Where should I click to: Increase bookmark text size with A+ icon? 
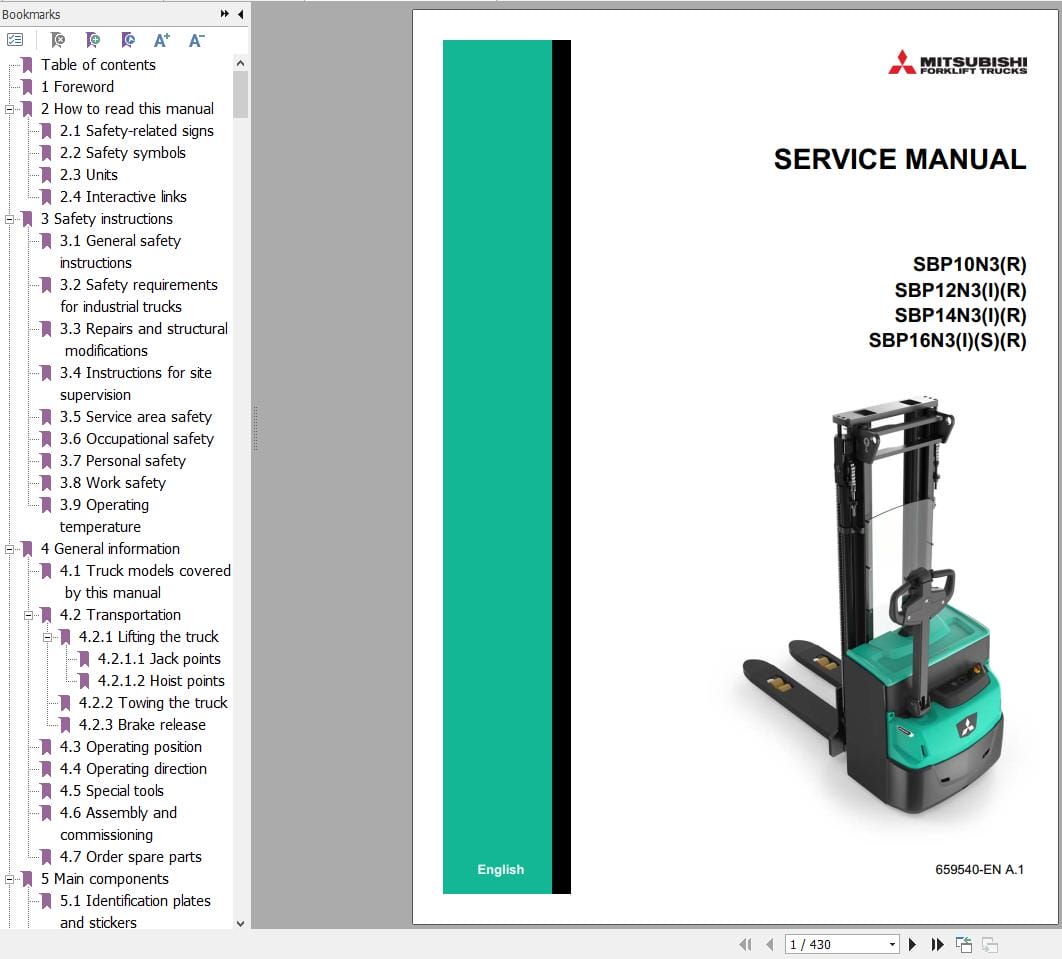[161, 40]
